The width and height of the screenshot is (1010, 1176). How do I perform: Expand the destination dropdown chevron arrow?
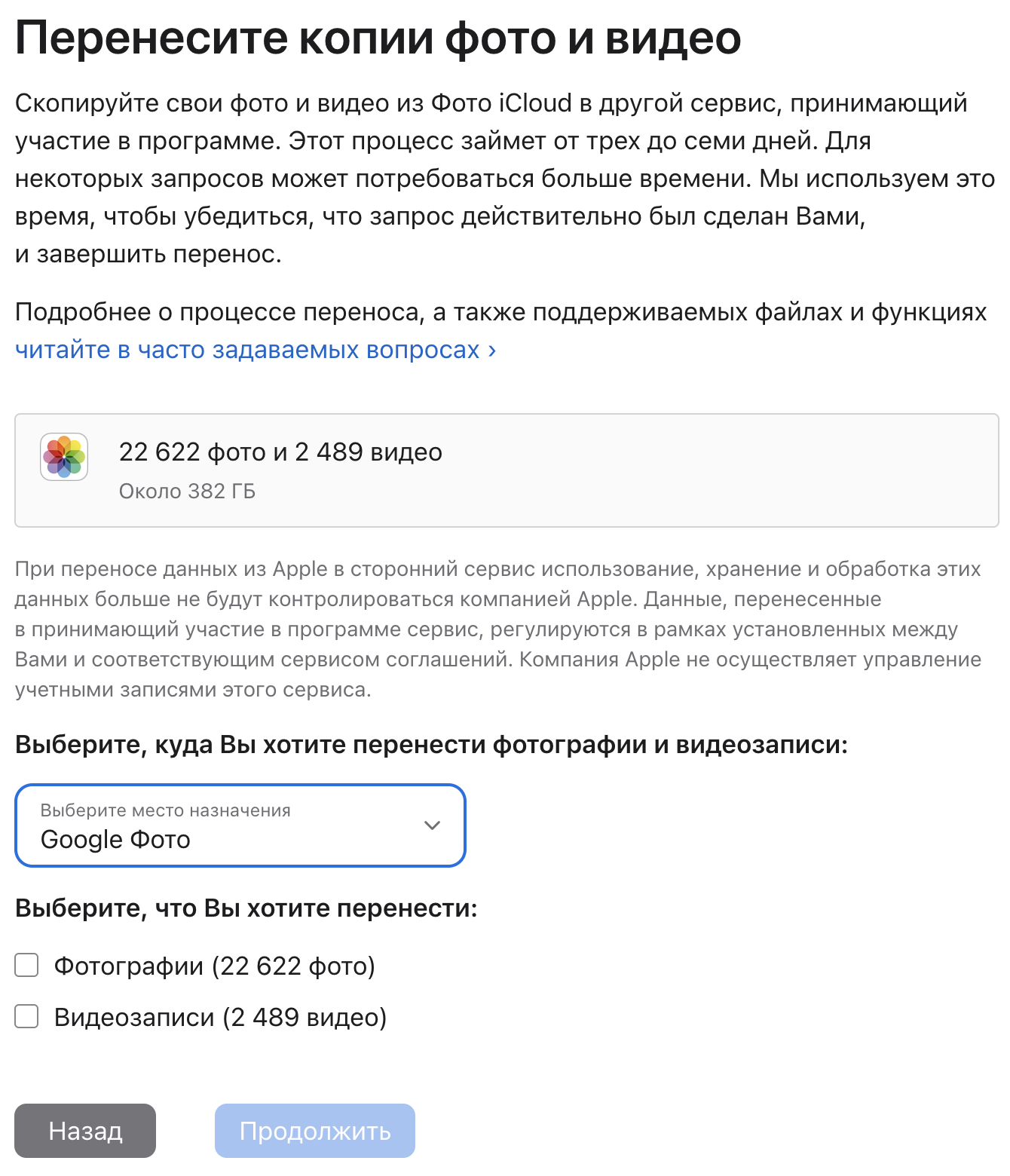(x=432, y=825)
